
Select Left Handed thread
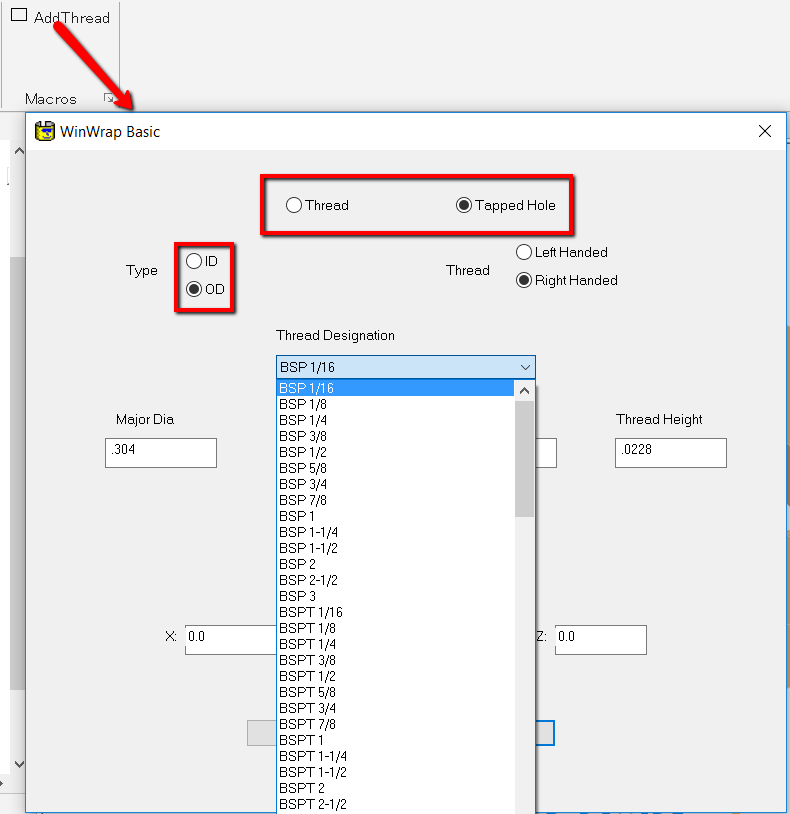524,252
